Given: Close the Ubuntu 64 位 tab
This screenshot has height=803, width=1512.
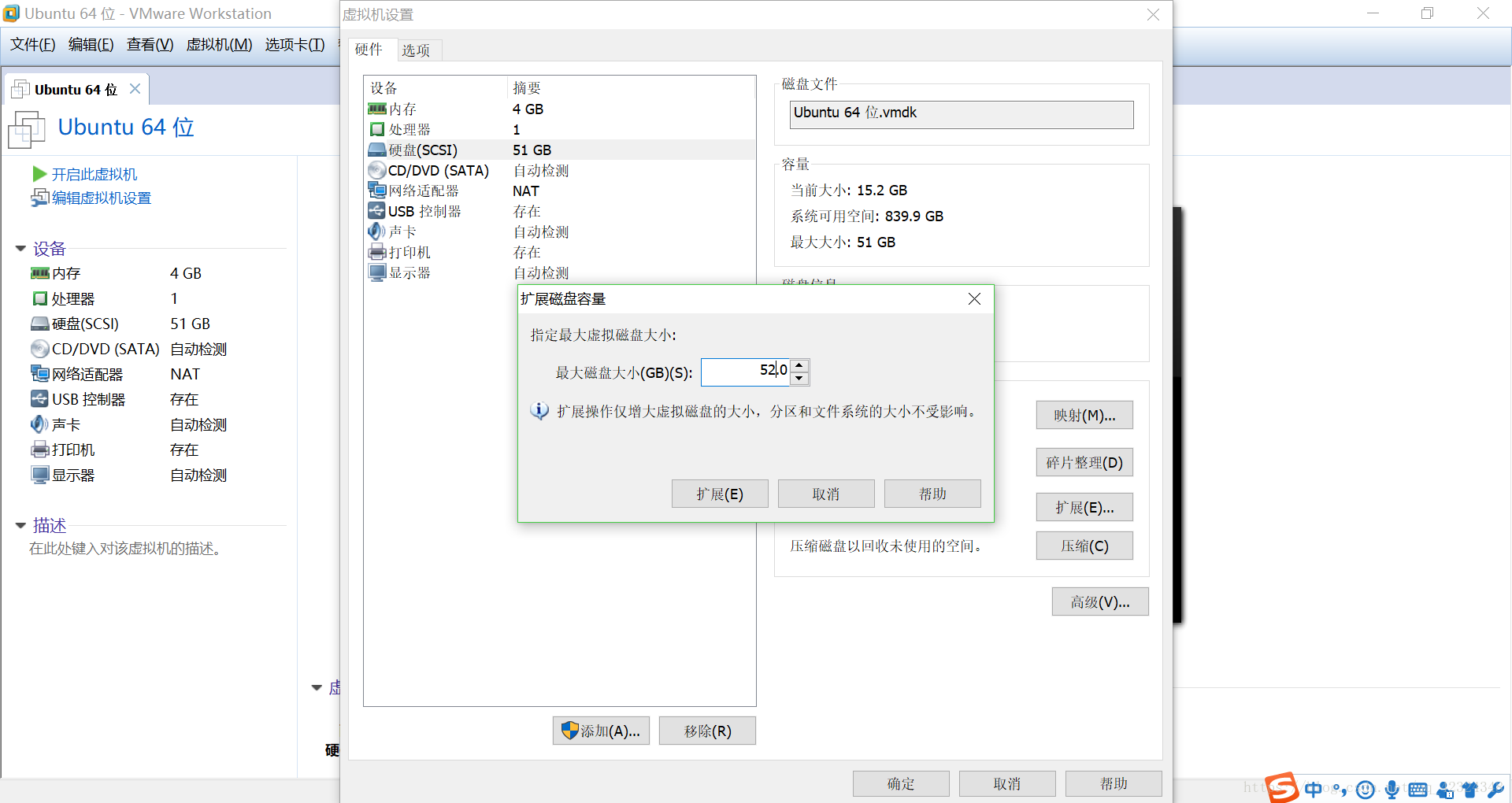Looking at the screenshot, I should 135,89.
